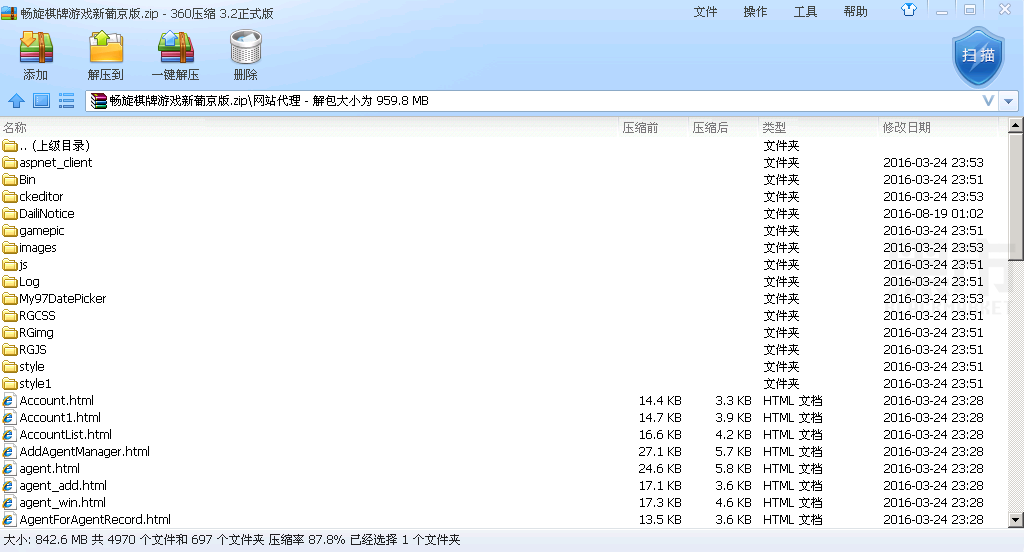Viewport: 1024px width, 552px height.
Task: Sort by 压缩前 column header
Action: pyautogui.click(x=652, y=127)
